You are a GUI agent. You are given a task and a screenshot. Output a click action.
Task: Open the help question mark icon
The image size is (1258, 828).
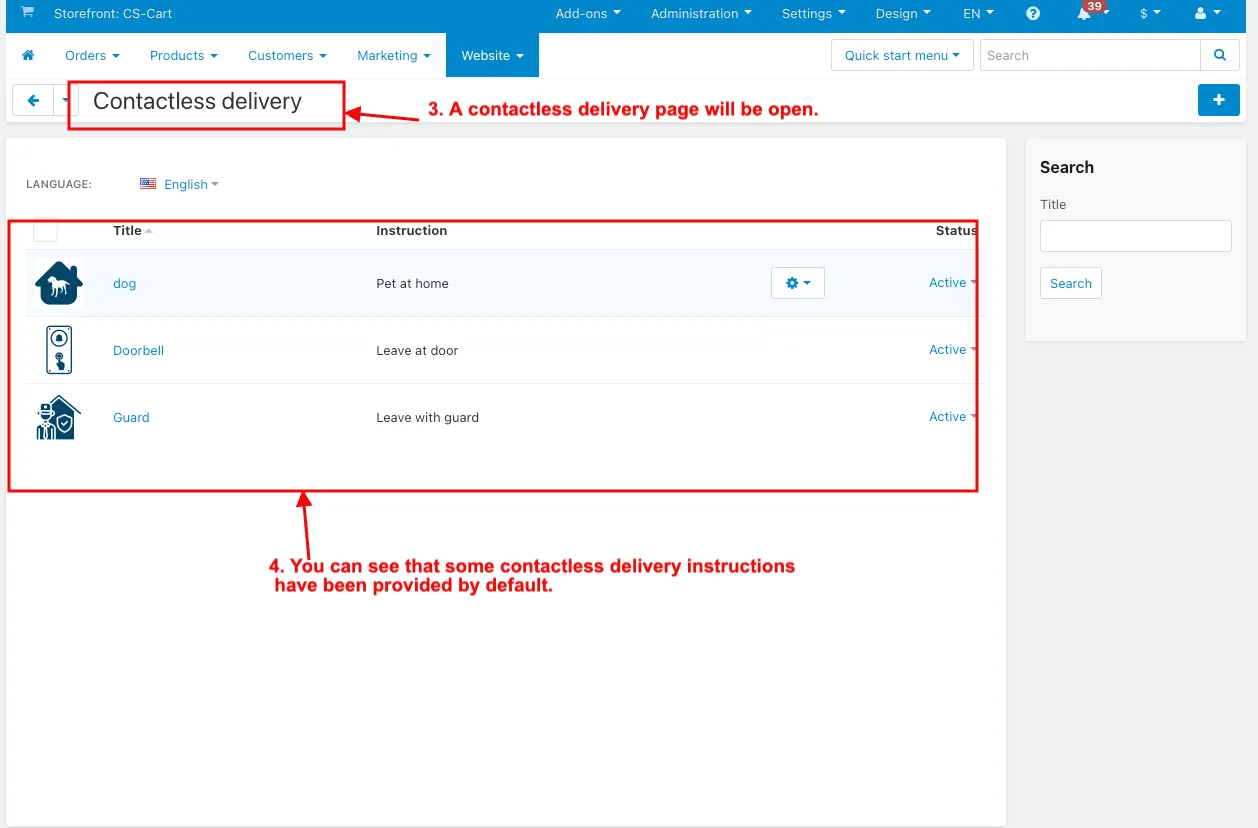tap(1033, 14)
